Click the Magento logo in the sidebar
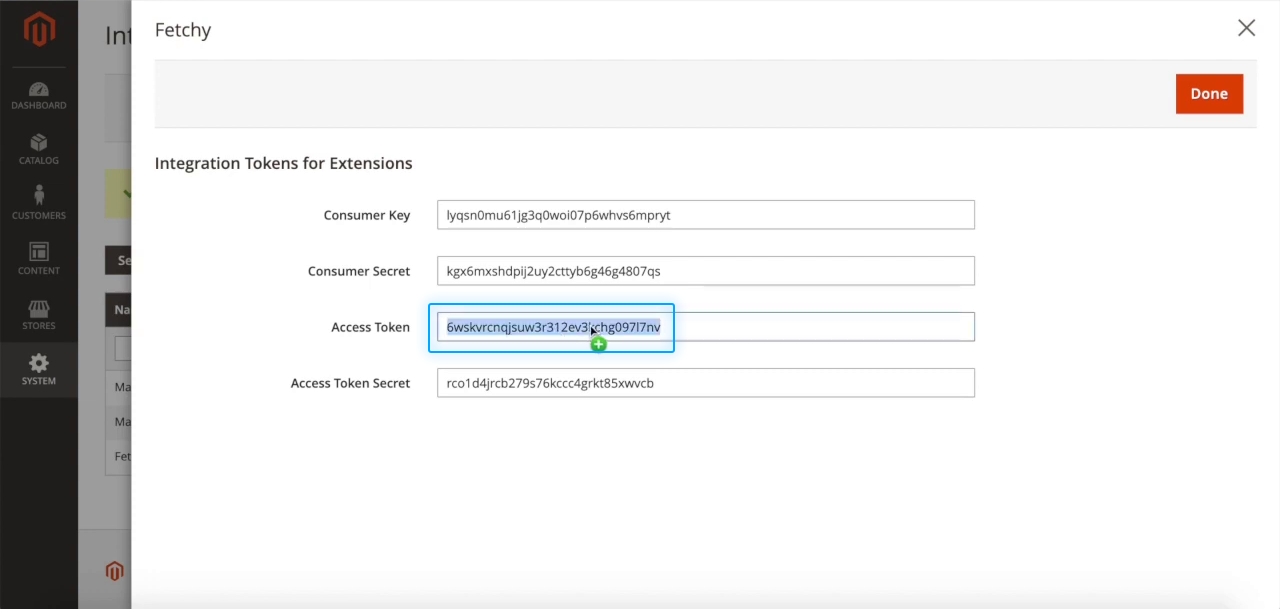This screenshot has width=1280, height=609. 39,31
